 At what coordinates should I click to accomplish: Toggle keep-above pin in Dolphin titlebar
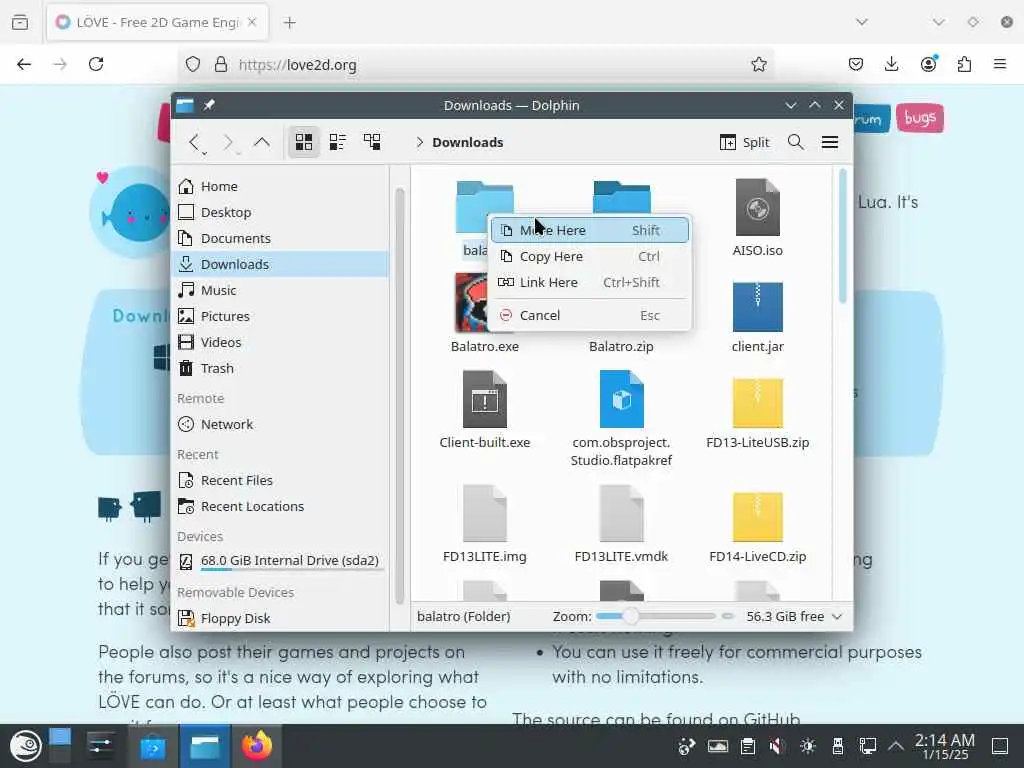(x=209, y=105)
